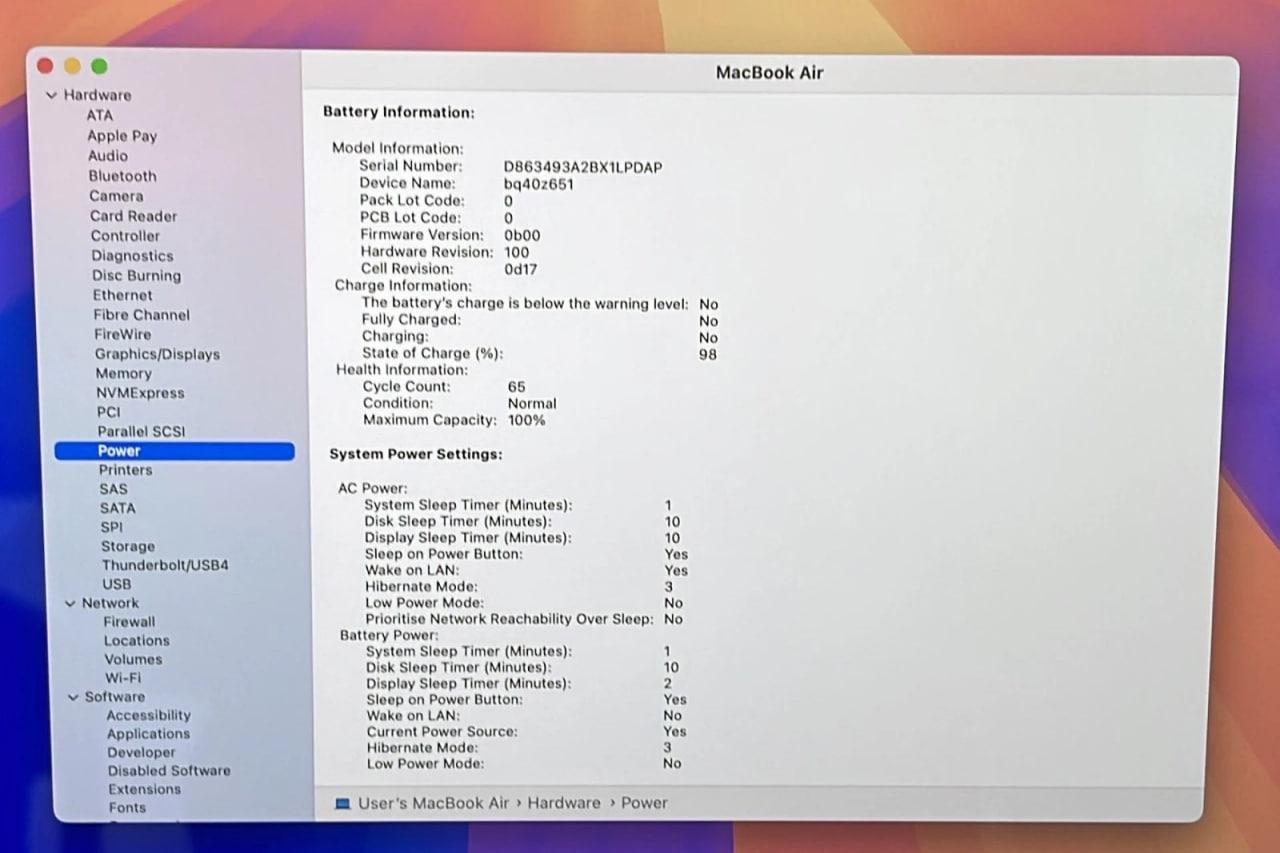Screen dimensions: 1280x853
Task: Click the Battery Information heading
Action: (x=398, y=112)
